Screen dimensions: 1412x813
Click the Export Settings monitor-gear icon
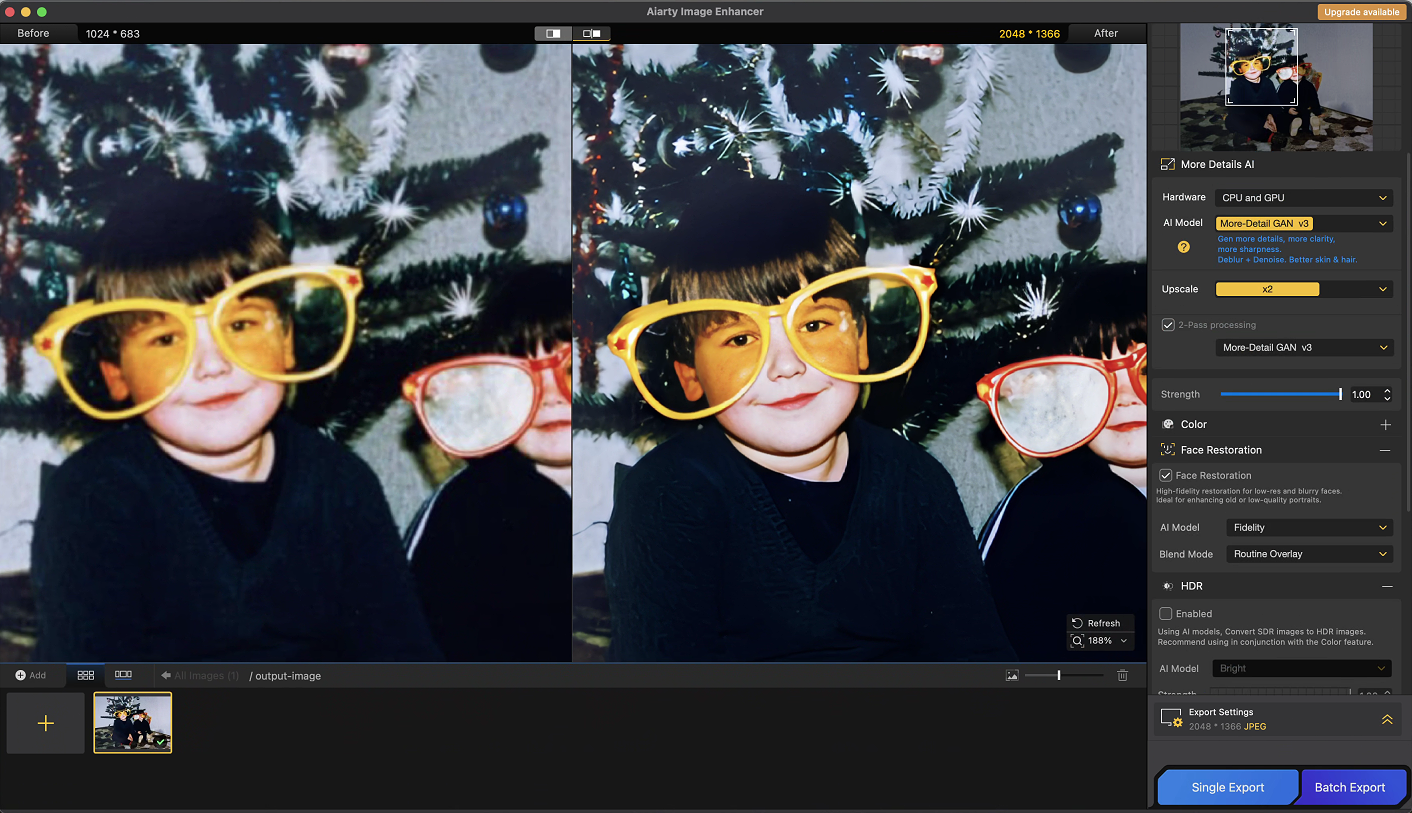[x=1171, y=718]
